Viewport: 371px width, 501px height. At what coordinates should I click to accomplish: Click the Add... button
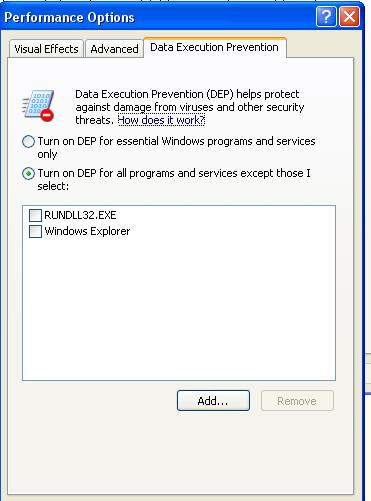(213, 400)
